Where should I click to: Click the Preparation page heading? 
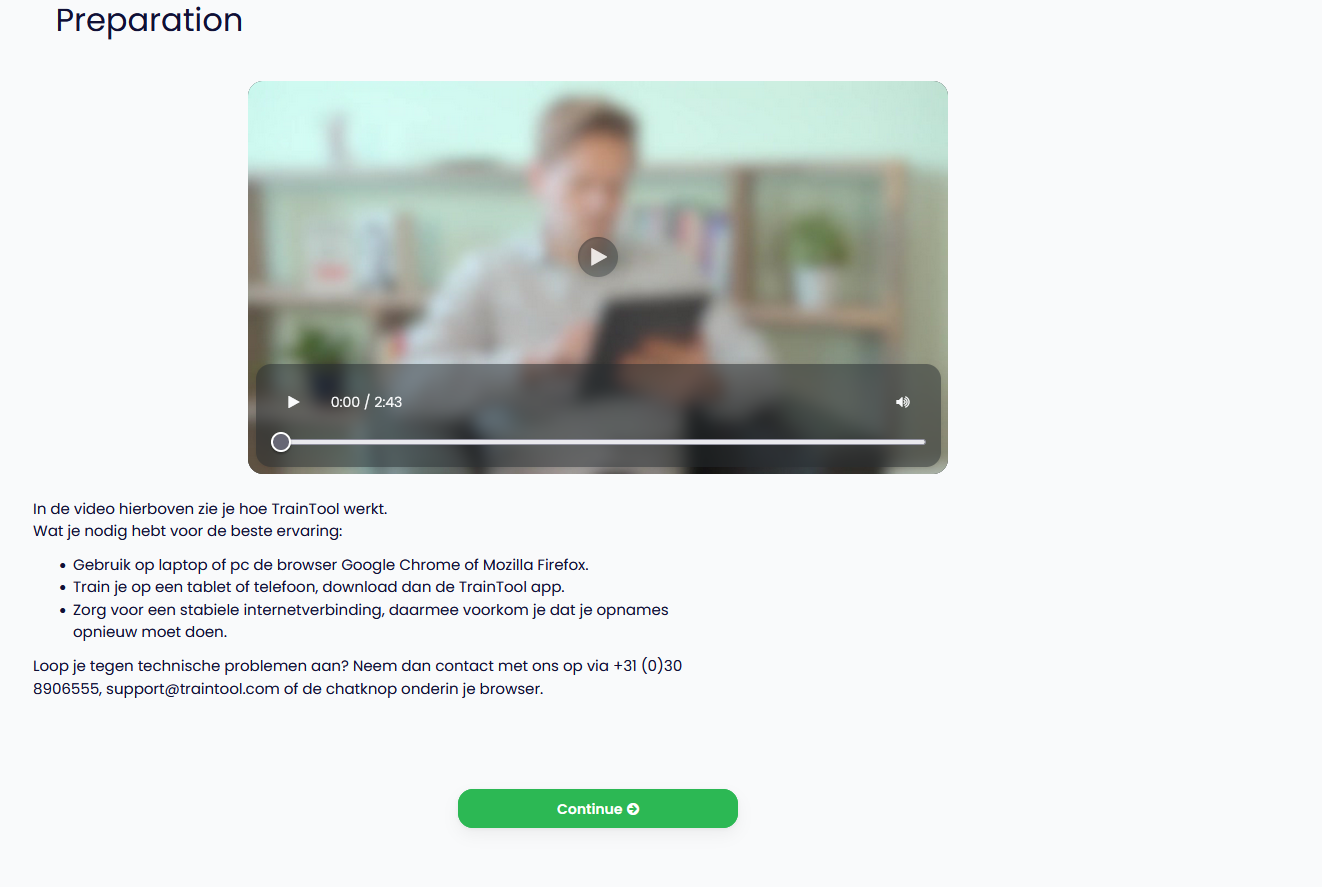tap(149, 19)
